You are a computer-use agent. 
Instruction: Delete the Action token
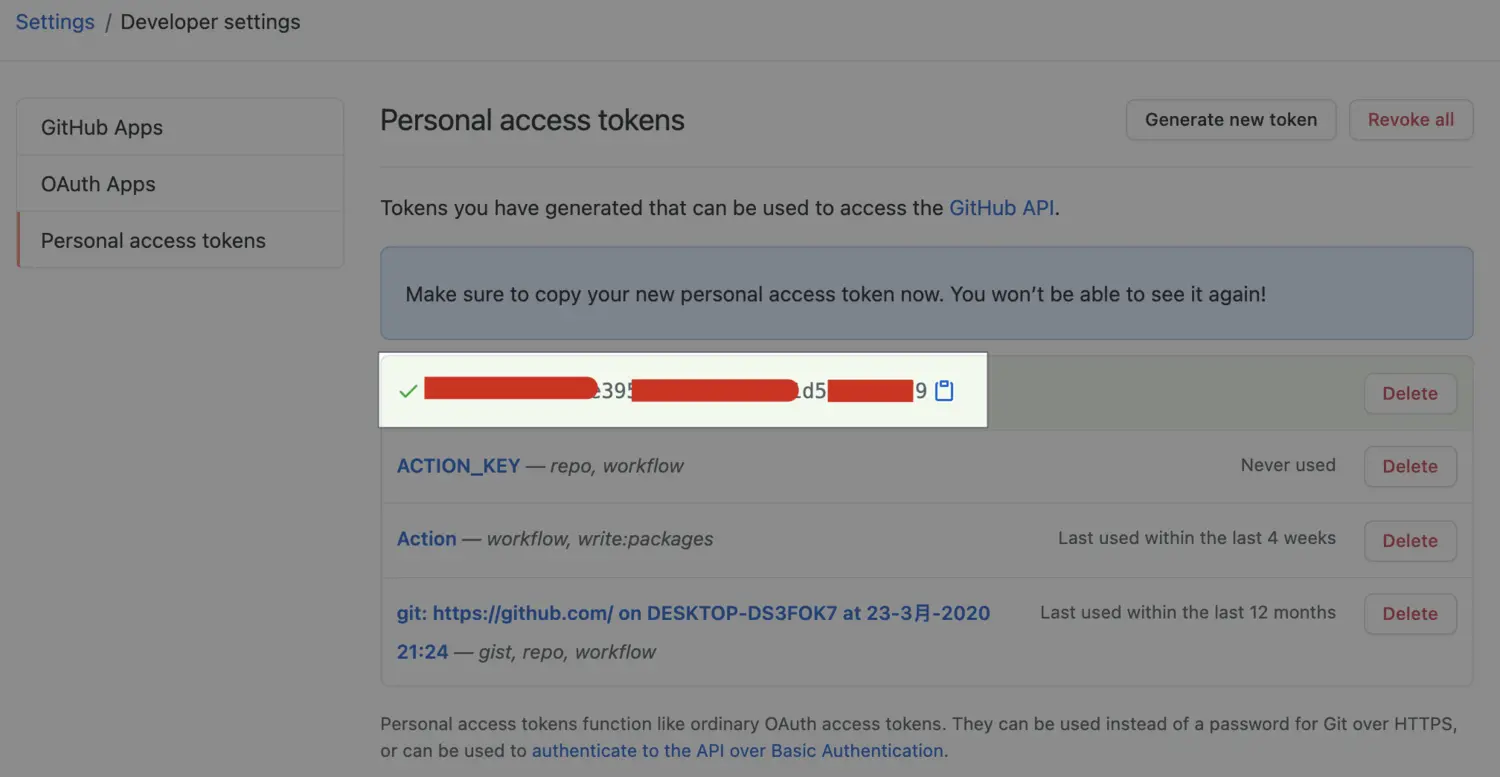[x=1409, y=540]
